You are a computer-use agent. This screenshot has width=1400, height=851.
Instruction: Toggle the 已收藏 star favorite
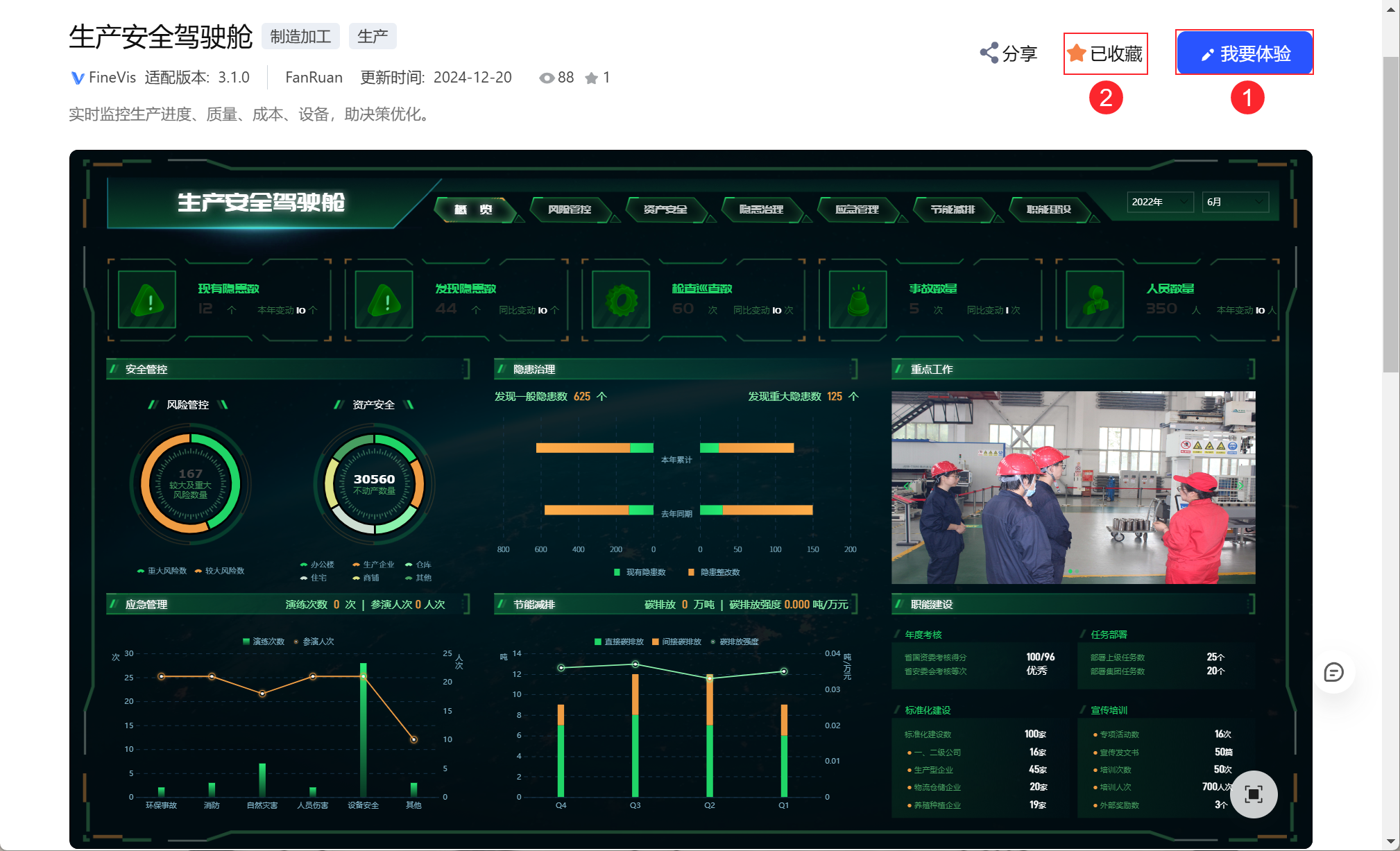[1077, 53]
